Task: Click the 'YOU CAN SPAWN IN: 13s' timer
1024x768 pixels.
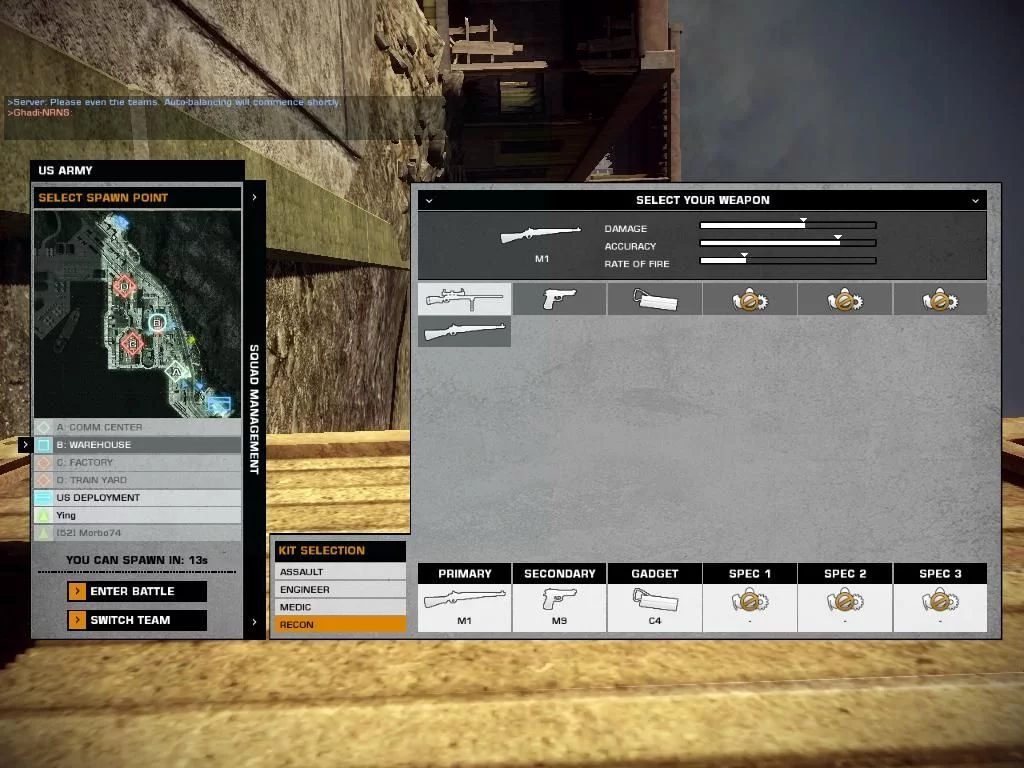Action: tap(136, 560)
